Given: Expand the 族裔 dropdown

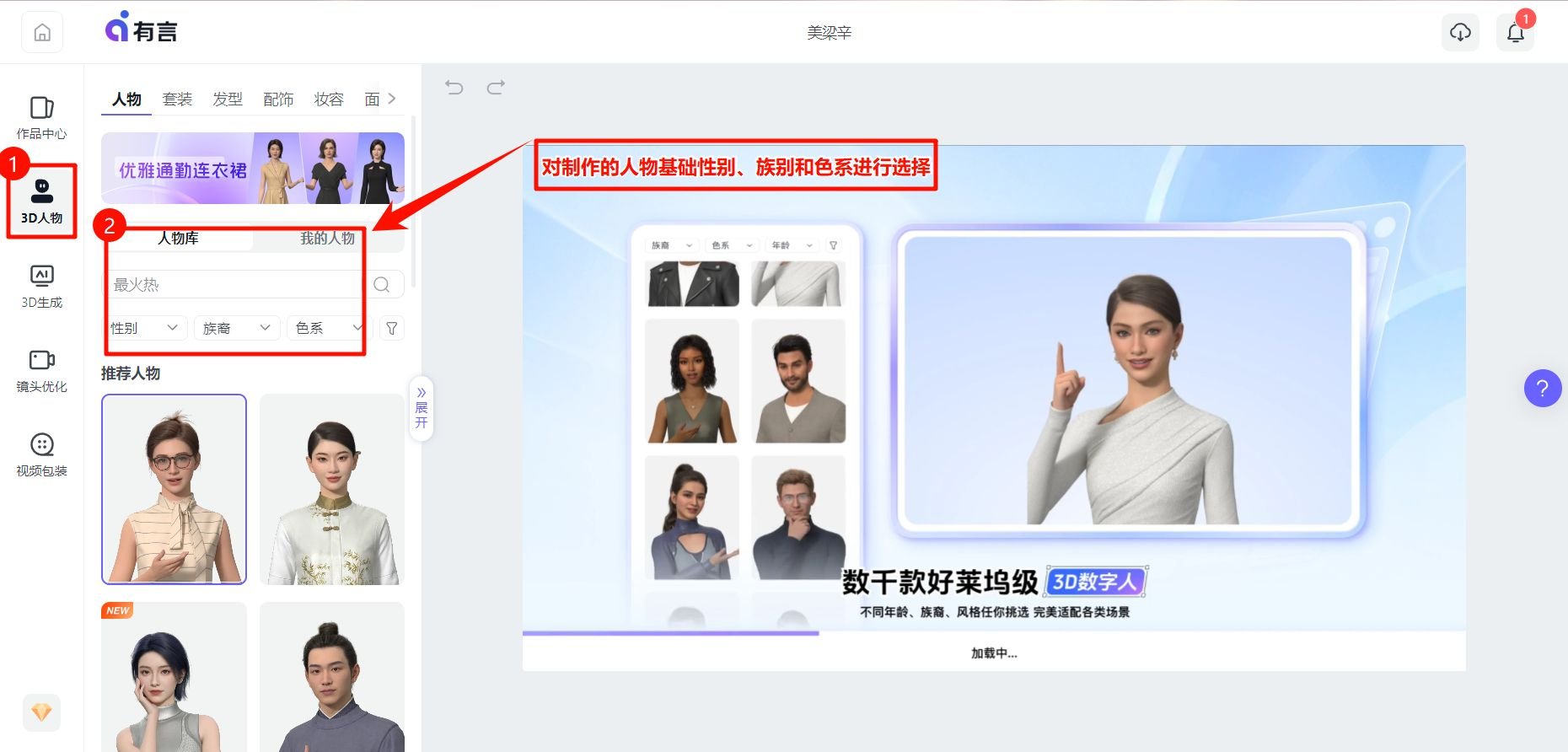Looking at the screenshot, I should (x=236, y=328).
